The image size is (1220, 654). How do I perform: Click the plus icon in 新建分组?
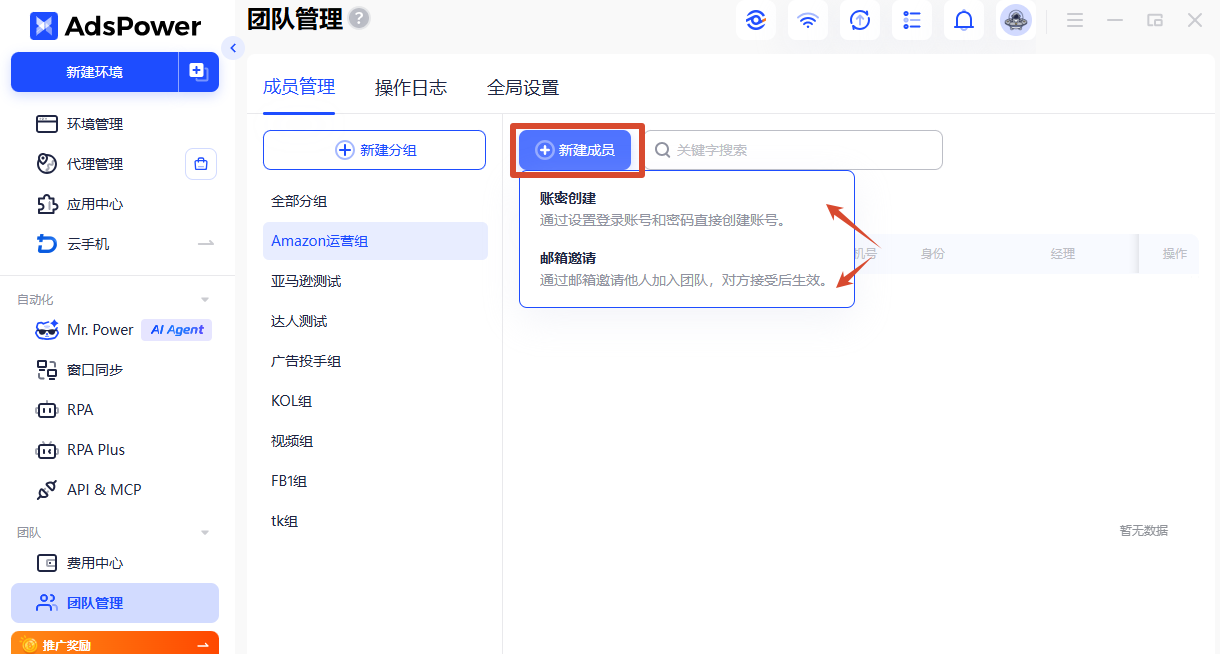[344, 150]
